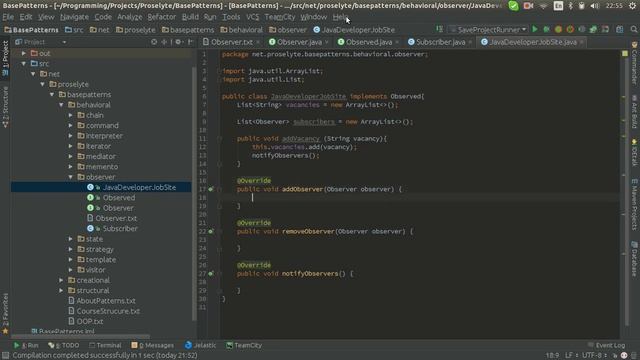Toggle the TeamCity tool window button
The height and width of the screenshot is (360, 640).
point(244,345)
